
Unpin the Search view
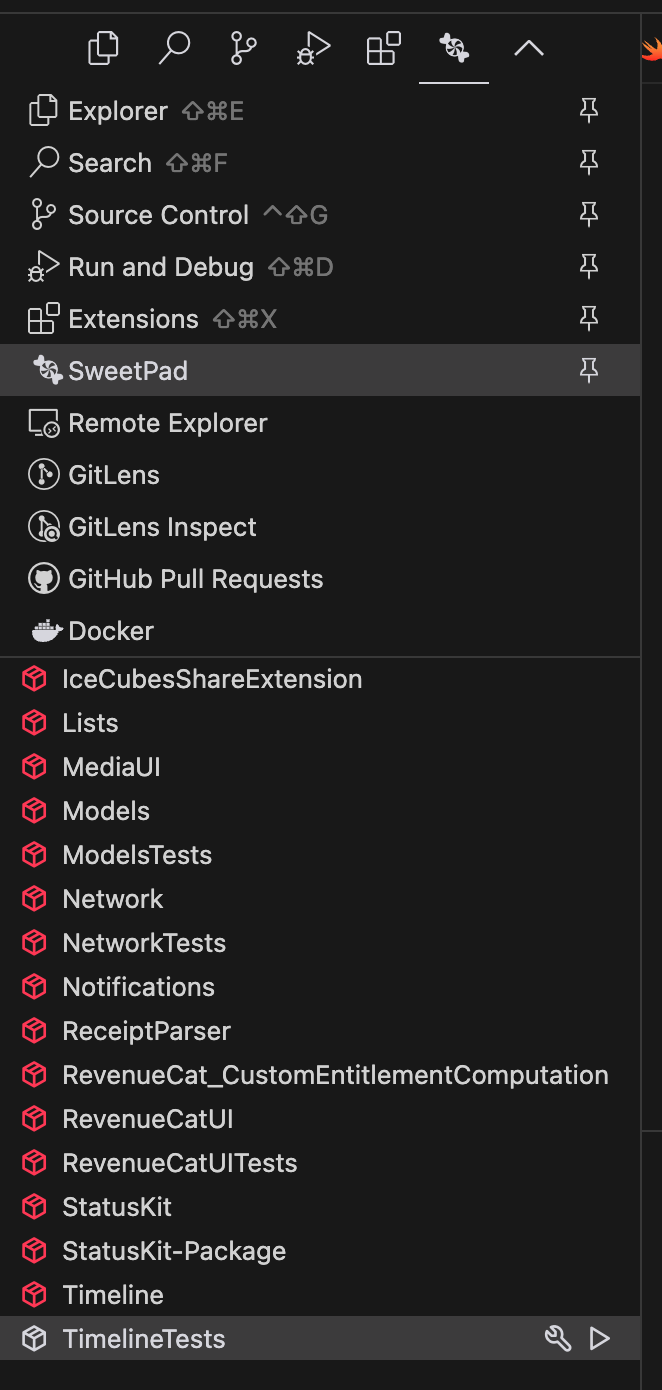tap(589, 163)
